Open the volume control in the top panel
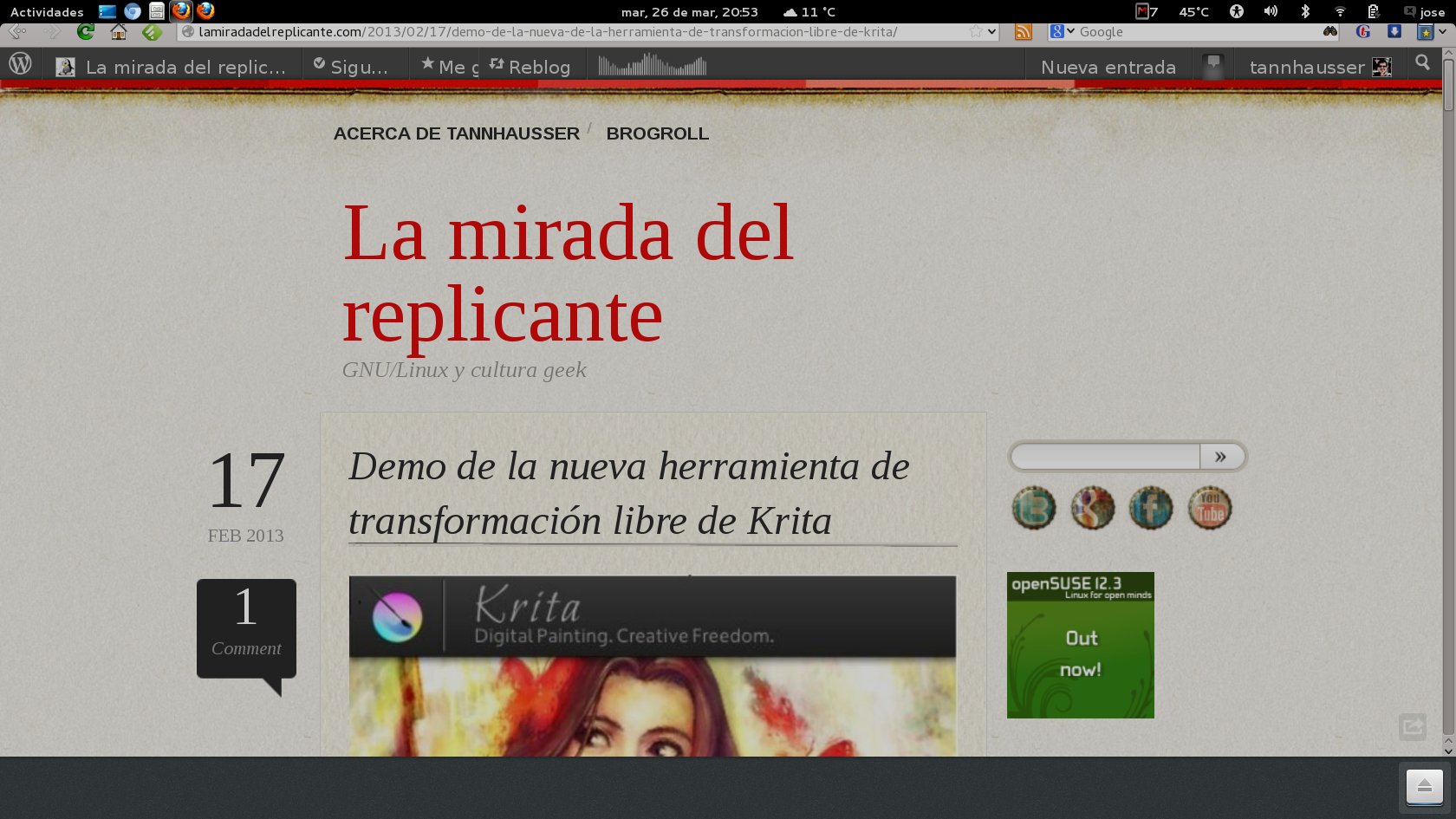Screen dimensions: 1456x819 1271,11
